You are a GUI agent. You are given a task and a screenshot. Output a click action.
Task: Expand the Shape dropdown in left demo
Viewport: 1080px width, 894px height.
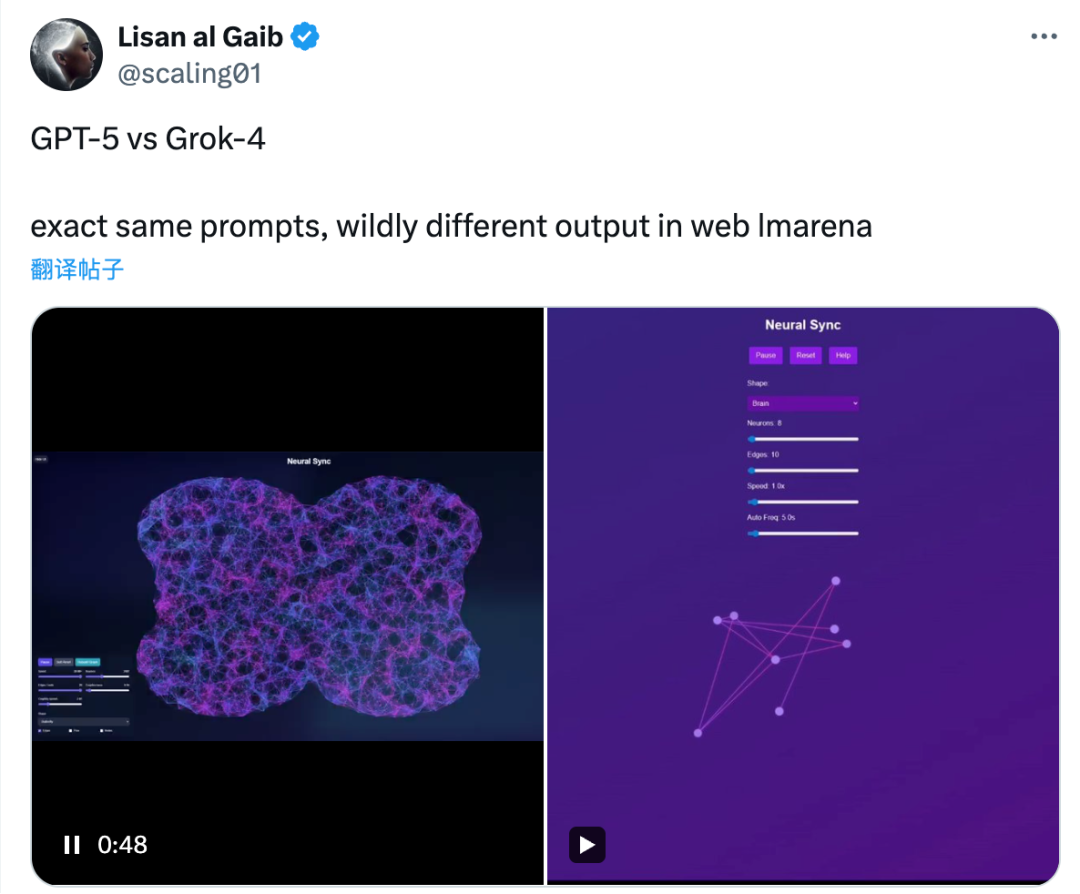tap(84, 722)
